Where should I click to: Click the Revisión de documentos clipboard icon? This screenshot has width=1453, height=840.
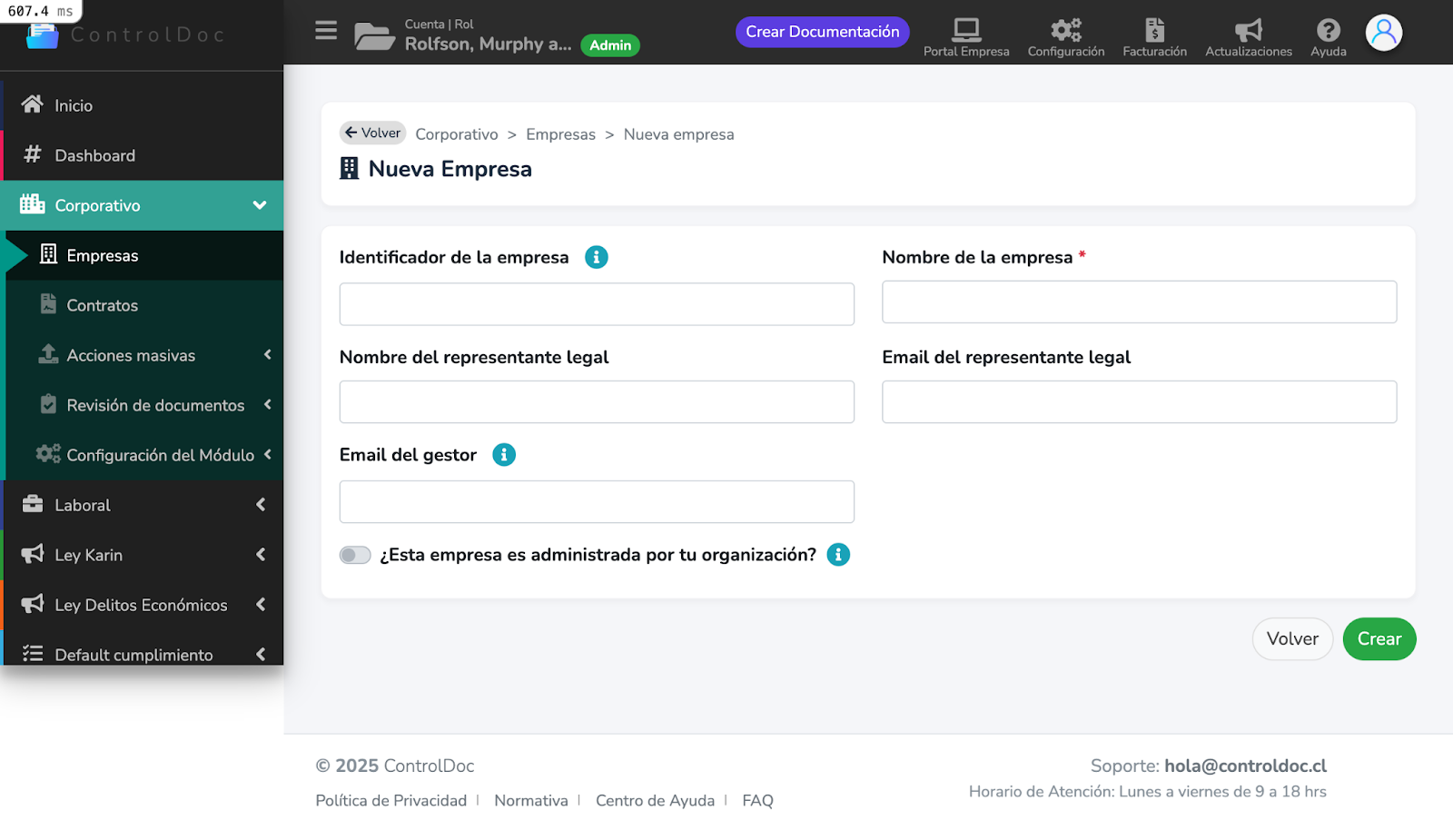click(49, 404)
